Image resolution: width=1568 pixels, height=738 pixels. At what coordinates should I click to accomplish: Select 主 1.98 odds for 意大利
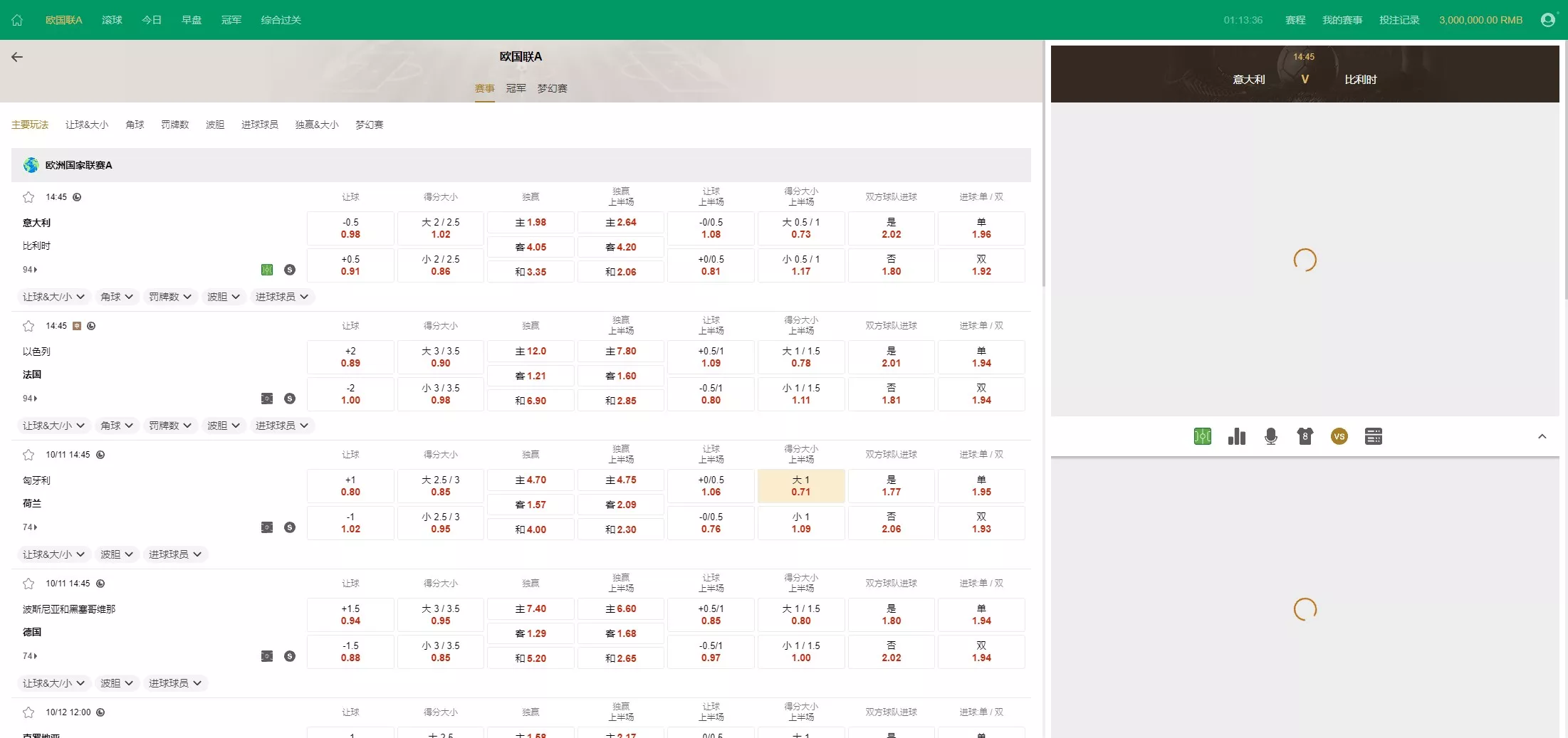point(530,223)
